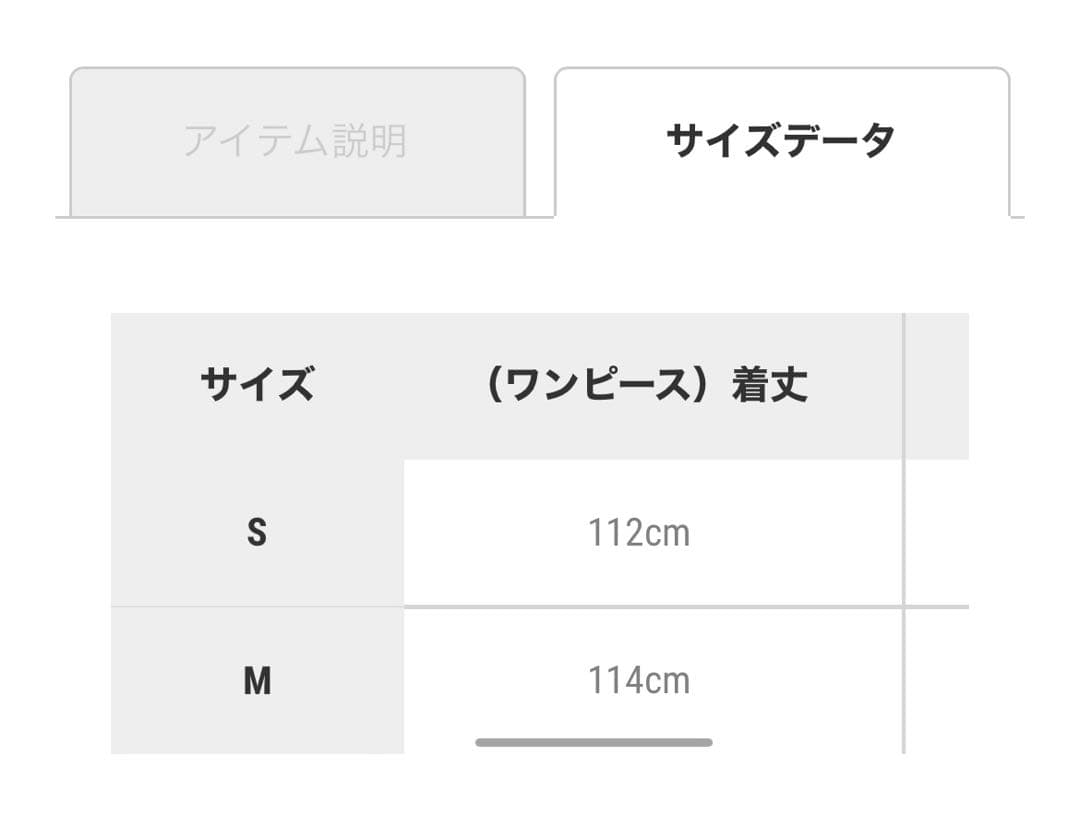The height and width of the screenshot is (816, 1080).
Task: Select the S label cell
Action: tap(257, 533)
